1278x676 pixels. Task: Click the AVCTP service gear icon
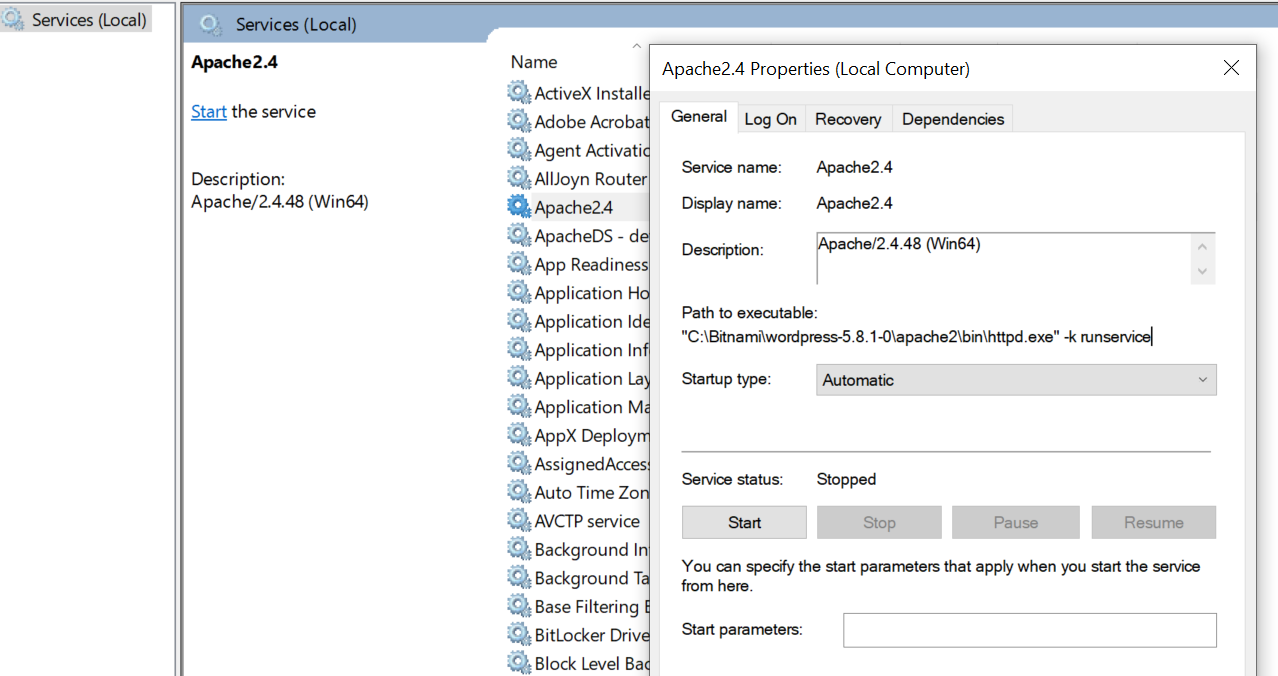[x=519, y=520]
